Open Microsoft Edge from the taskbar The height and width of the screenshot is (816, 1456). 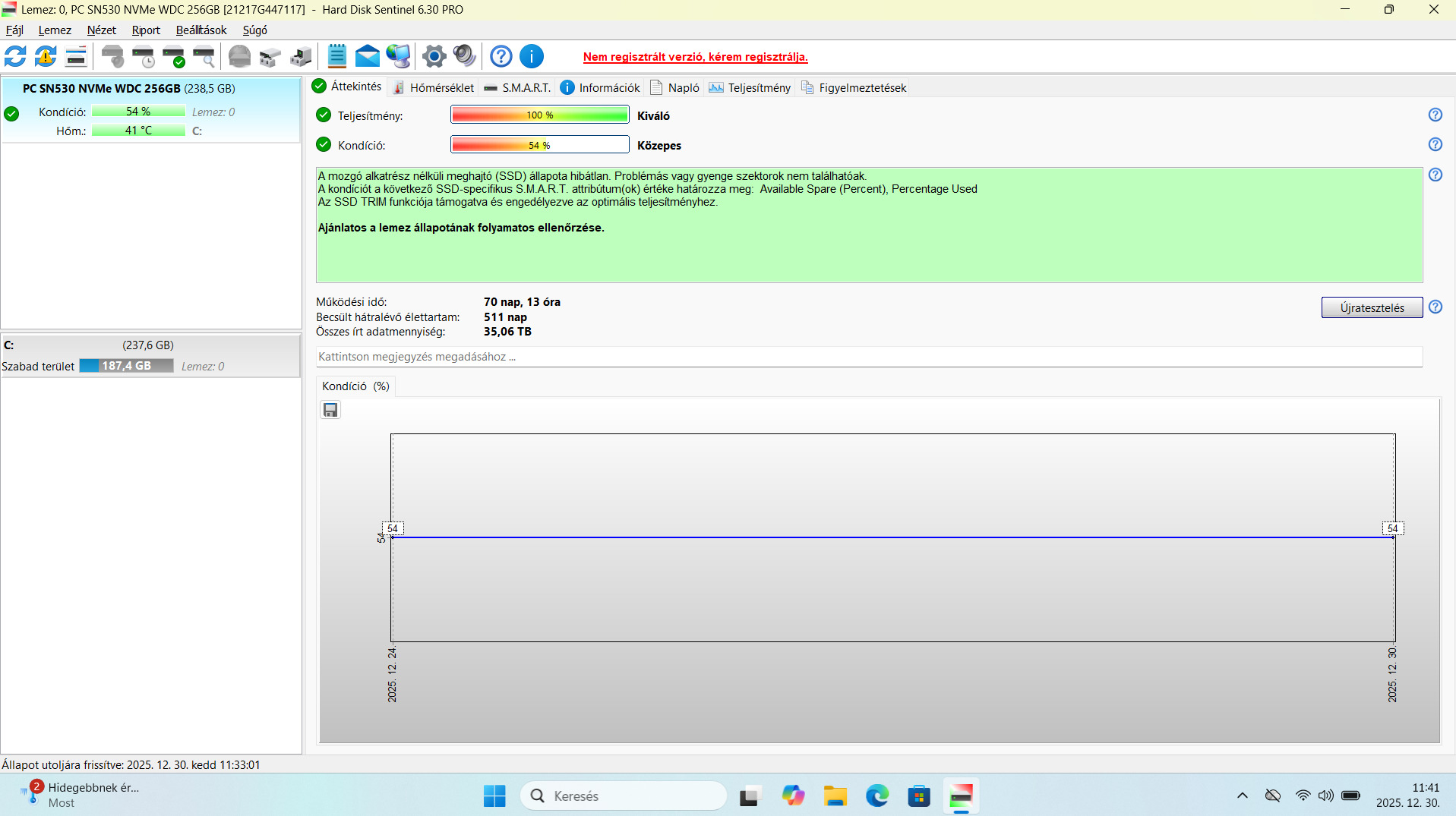(x=877, y=796)
